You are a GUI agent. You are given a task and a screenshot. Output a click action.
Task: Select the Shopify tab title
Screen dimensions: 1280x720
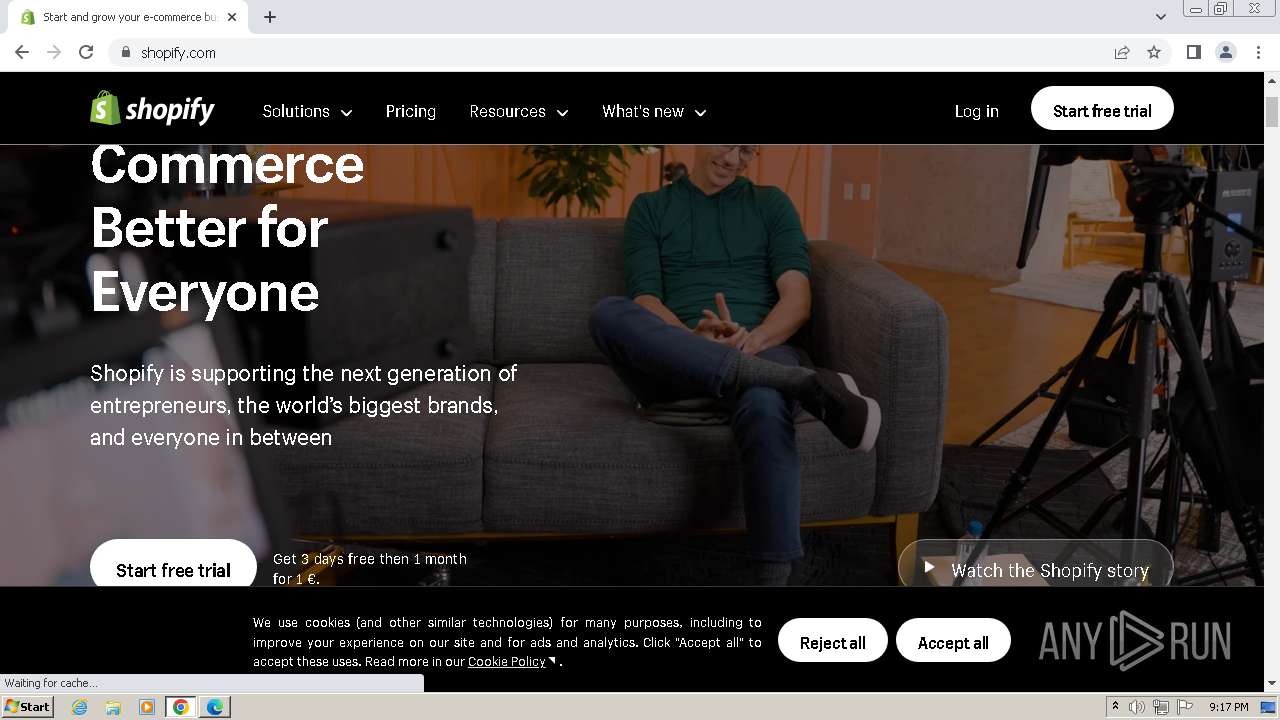(x=130, y=17)
